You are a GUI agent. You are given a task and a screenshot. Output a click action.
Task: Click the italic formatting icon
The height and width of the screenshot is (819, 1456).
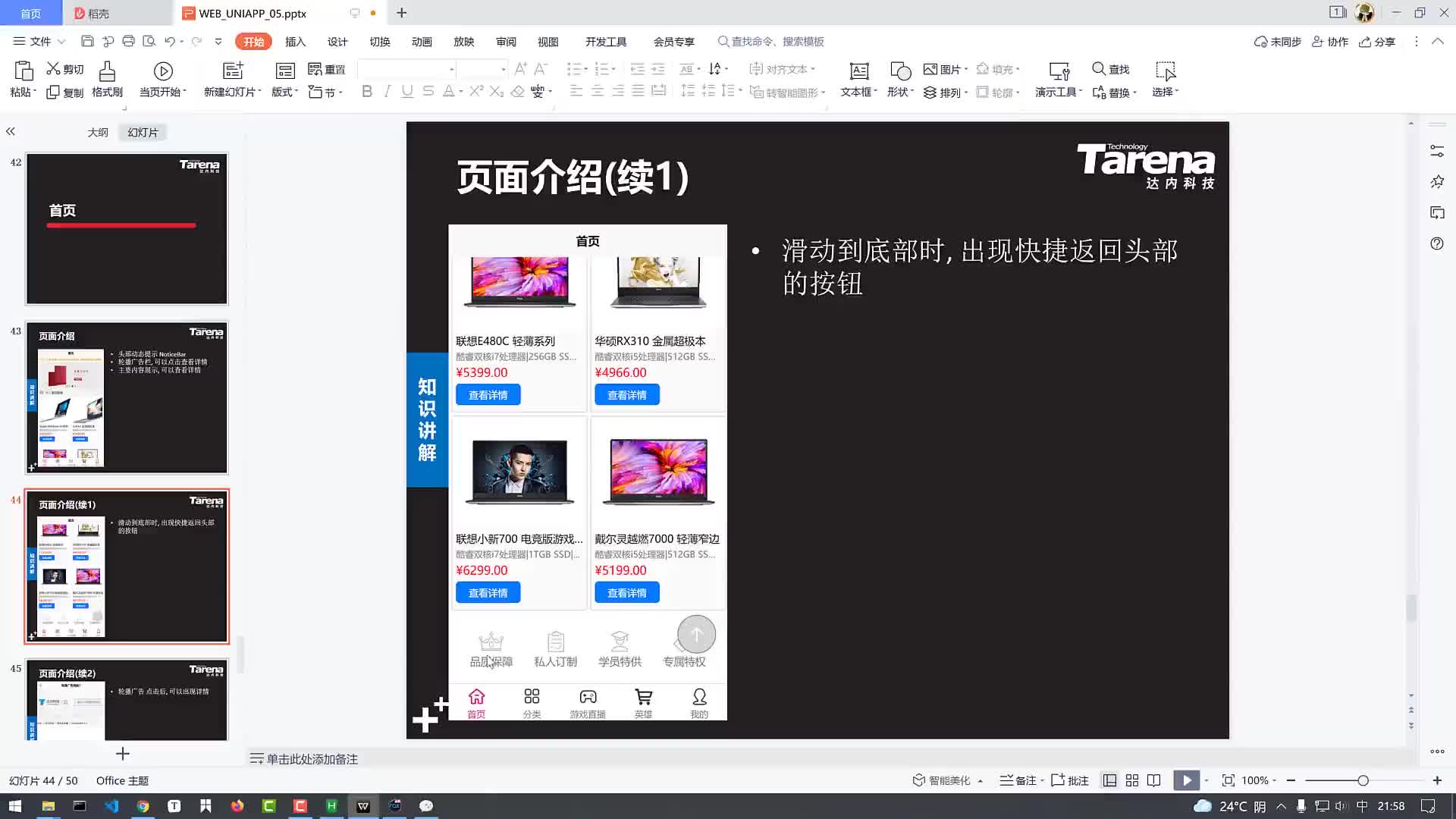(x=388, y=92)
